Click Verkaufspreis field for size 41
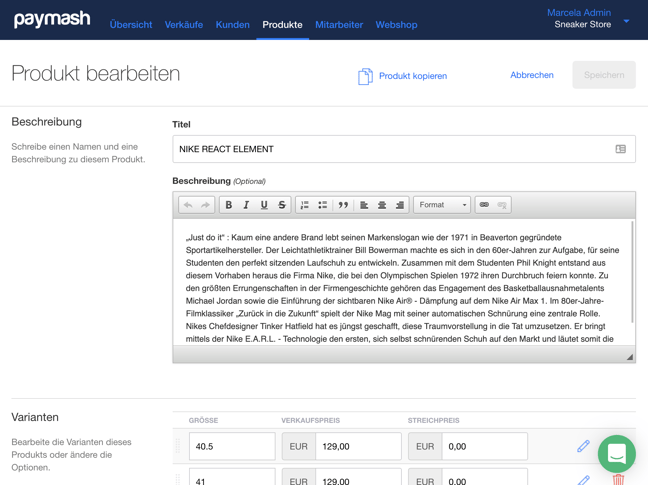Image resolution: width=648 pixels, height=485 pixels. coord(358,477)
